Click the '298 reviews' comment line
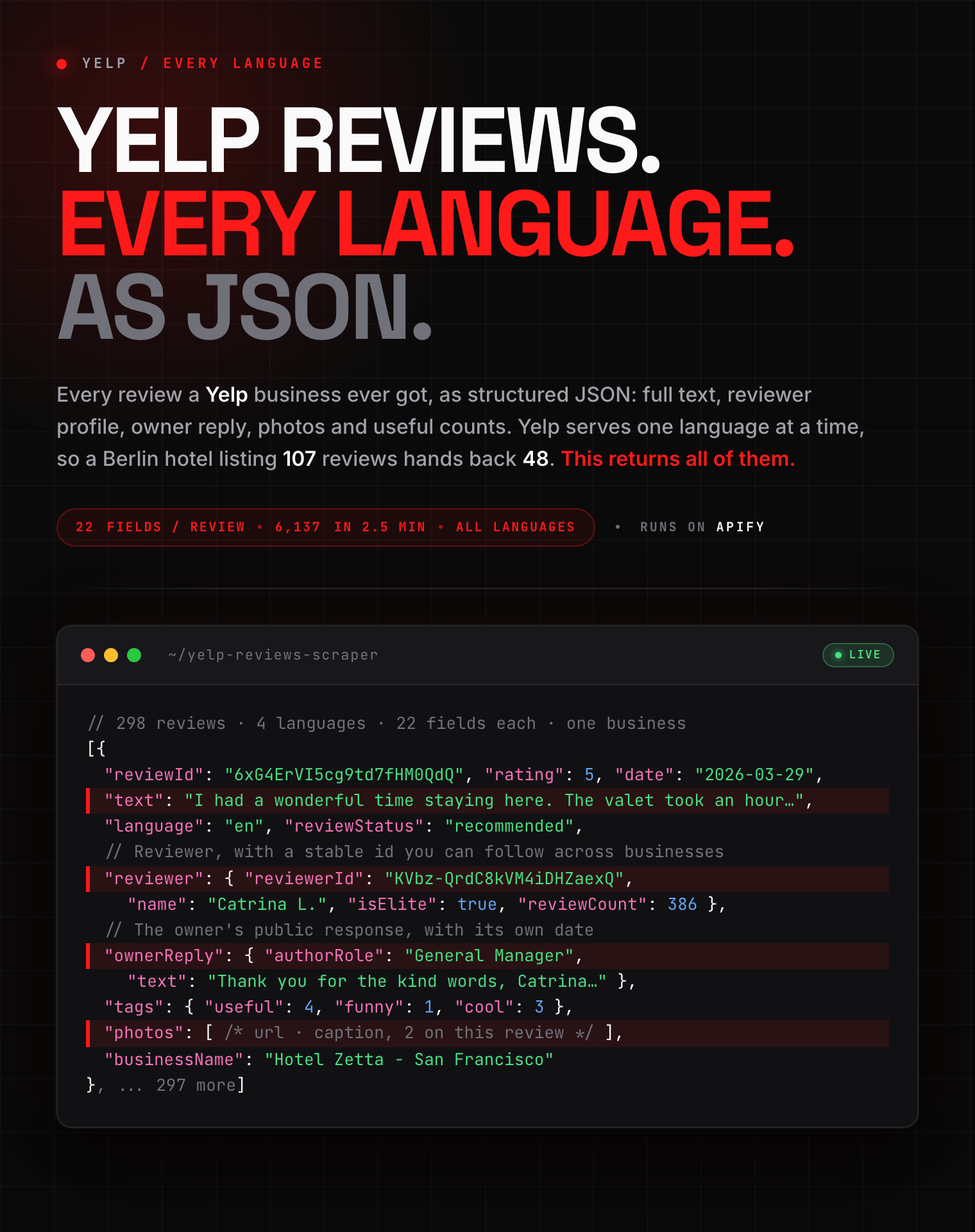This screenshot has height=1232, width=975. pos(387,723)
